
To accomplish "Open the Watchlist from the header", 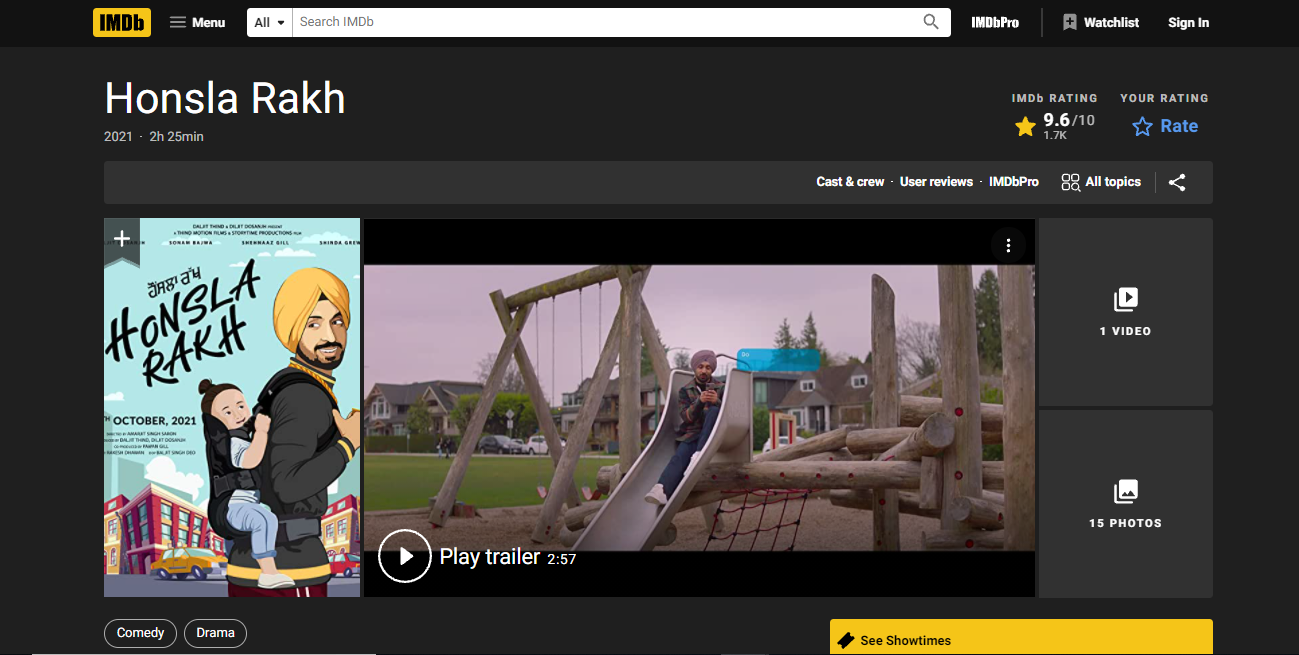I will [x=1100, y=22].
